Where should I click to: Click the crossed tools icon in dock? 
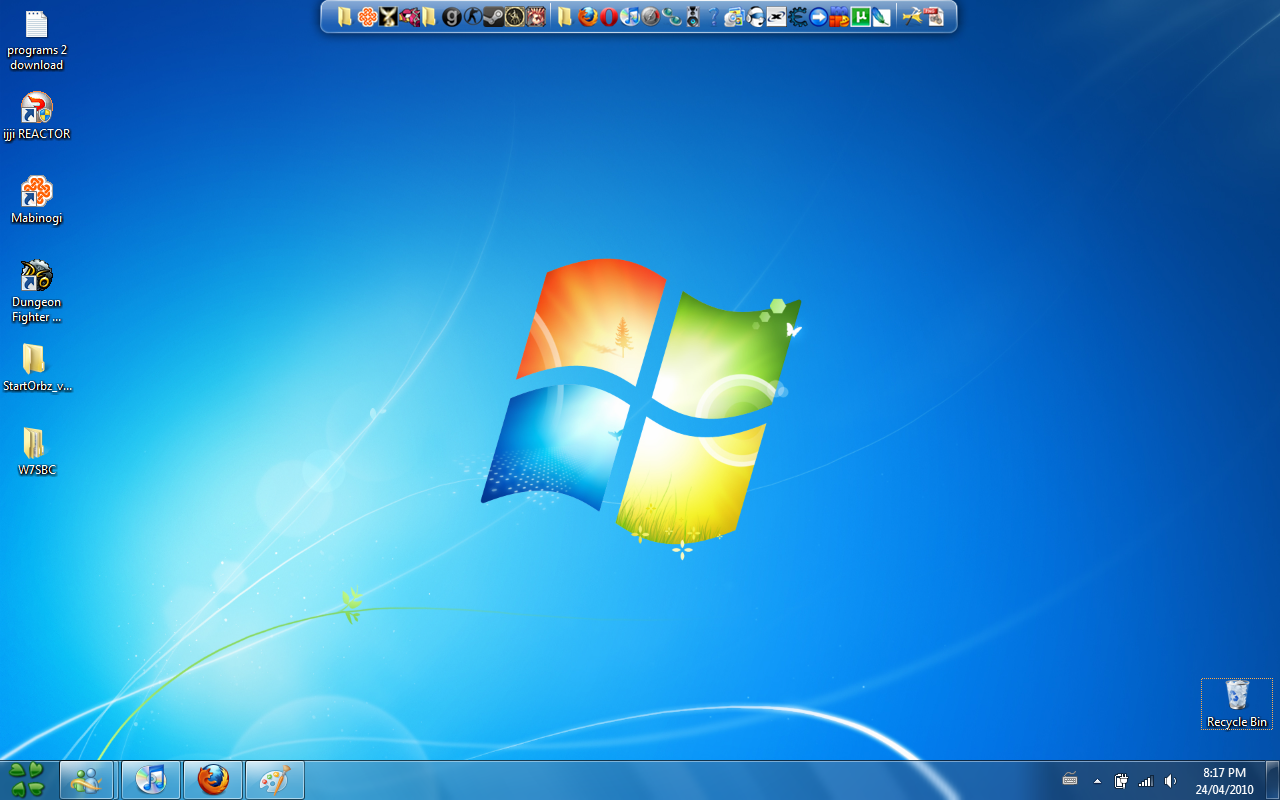click(911, 17)
